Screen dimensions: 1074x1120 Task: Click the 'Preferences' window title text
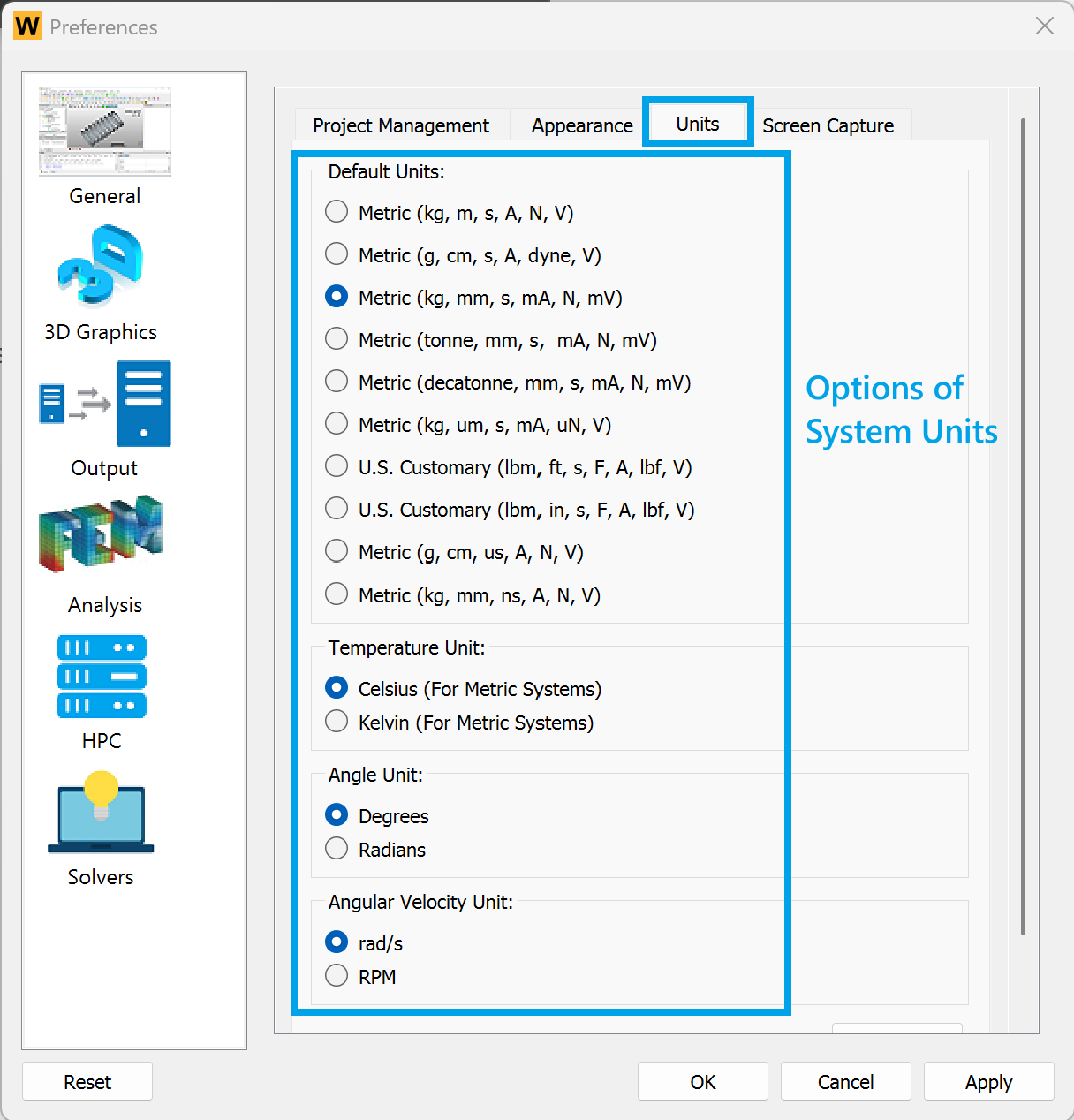click(104, 27)
